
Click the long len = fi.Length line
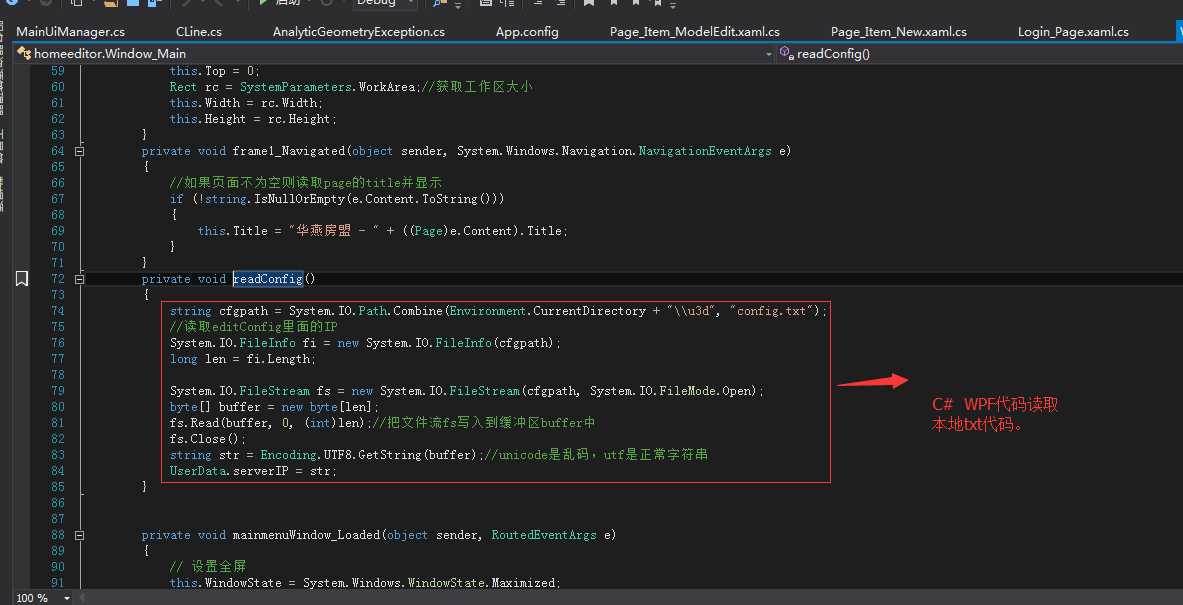(243, 359)
